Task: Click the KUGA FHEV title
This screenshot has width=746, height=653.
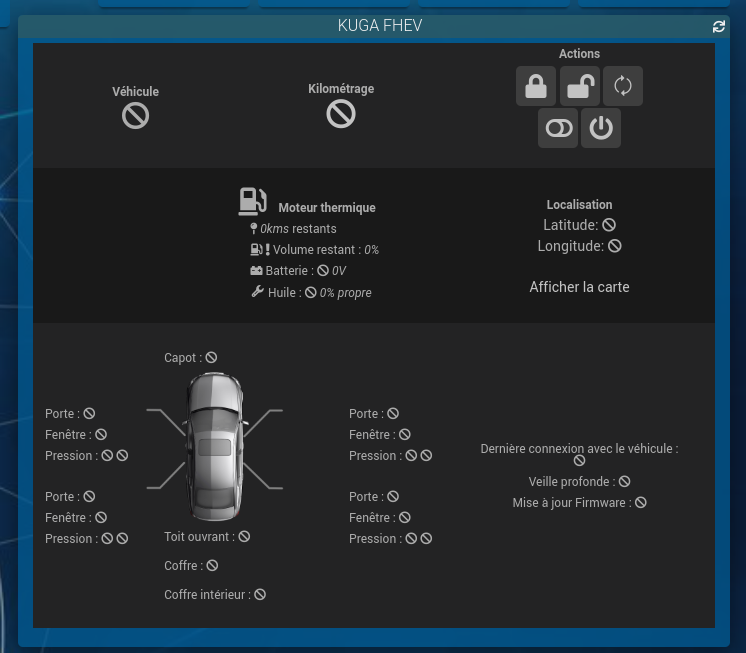Action: 380,25
